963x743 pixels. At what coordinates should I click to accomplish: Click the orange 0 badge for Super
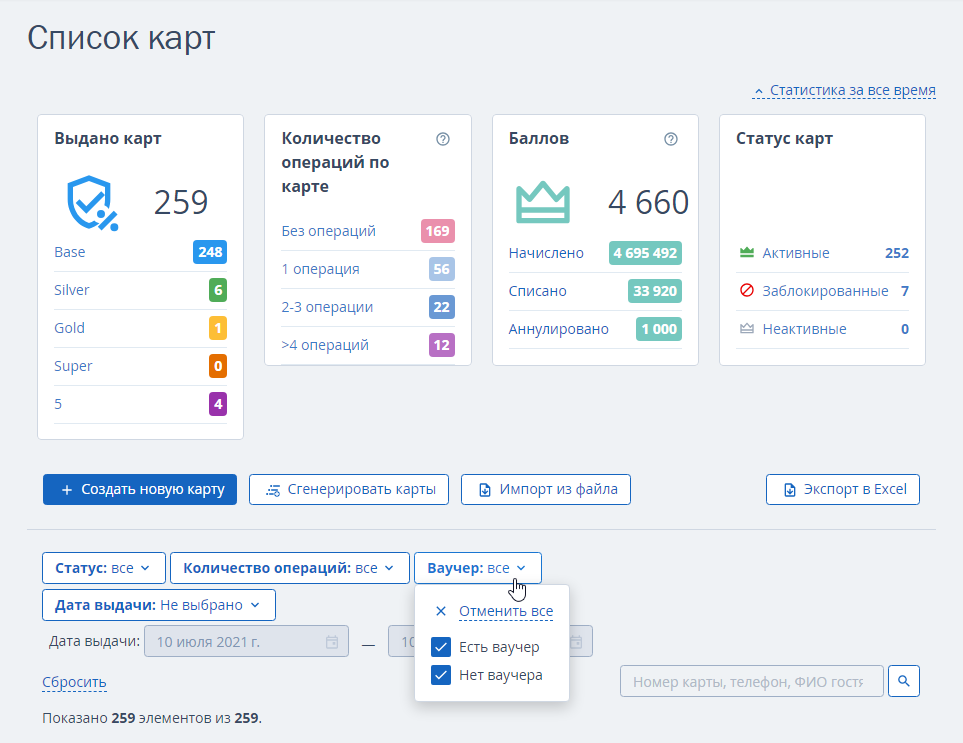[218, 366]
